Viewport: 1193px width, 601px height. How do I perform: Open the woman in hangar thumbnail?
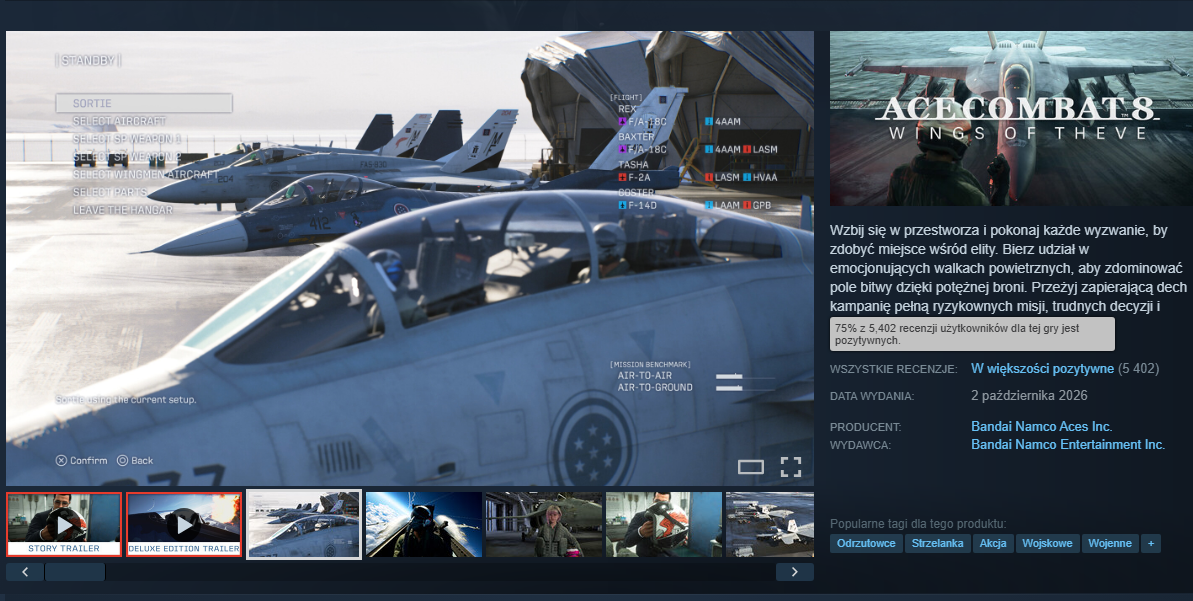coord(544,524)
